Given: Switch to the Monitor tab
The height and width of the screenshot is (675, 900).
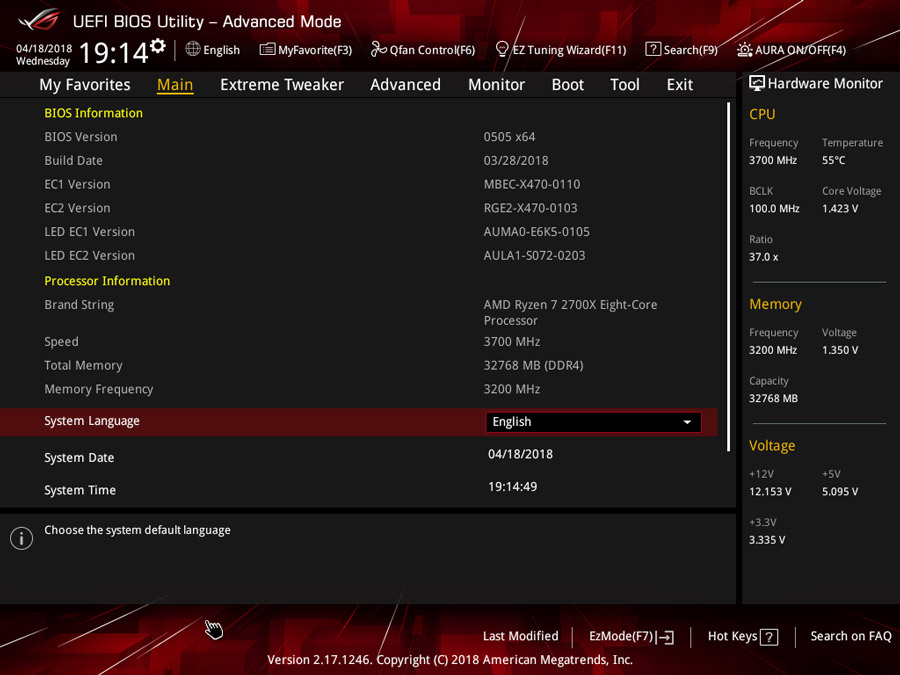Looking at the screenshot, I should point(496,85).
